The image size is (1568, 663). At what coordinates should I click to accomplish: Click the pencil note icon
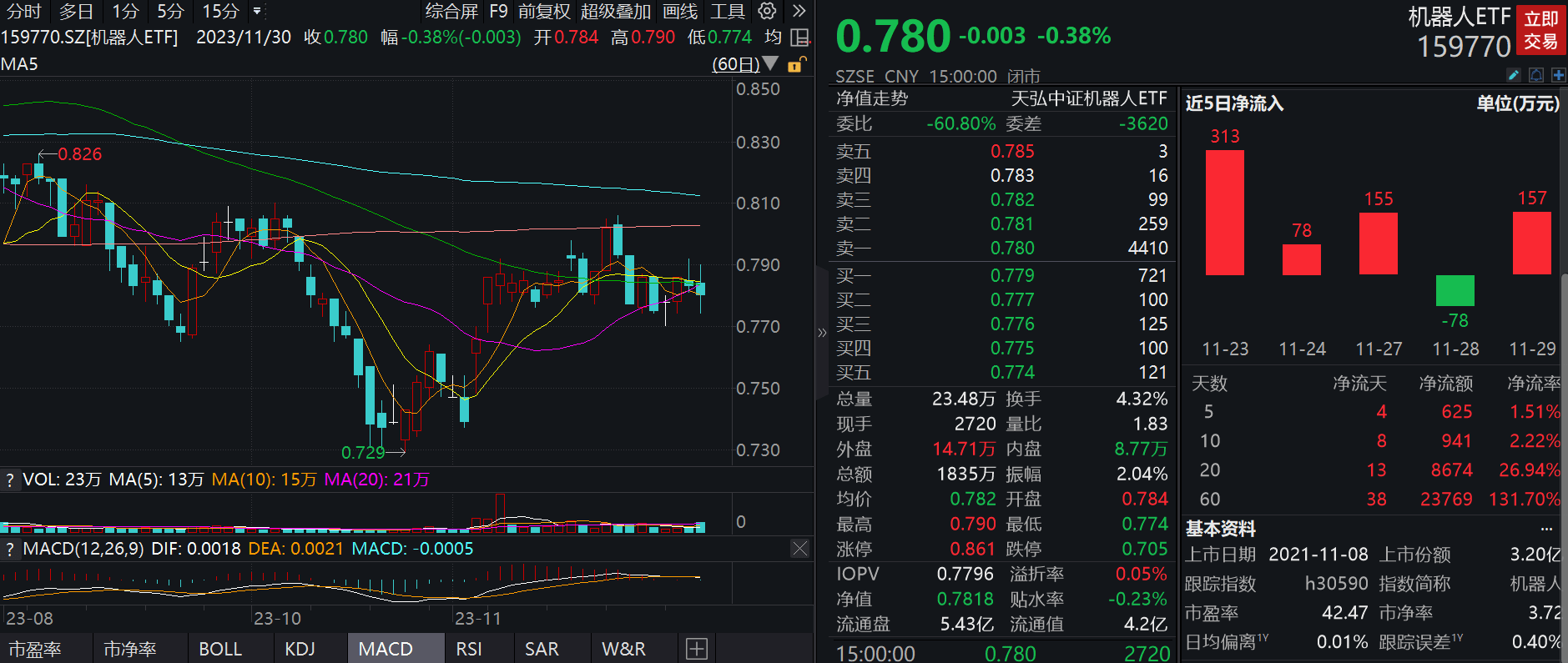tap(1514, 75)
